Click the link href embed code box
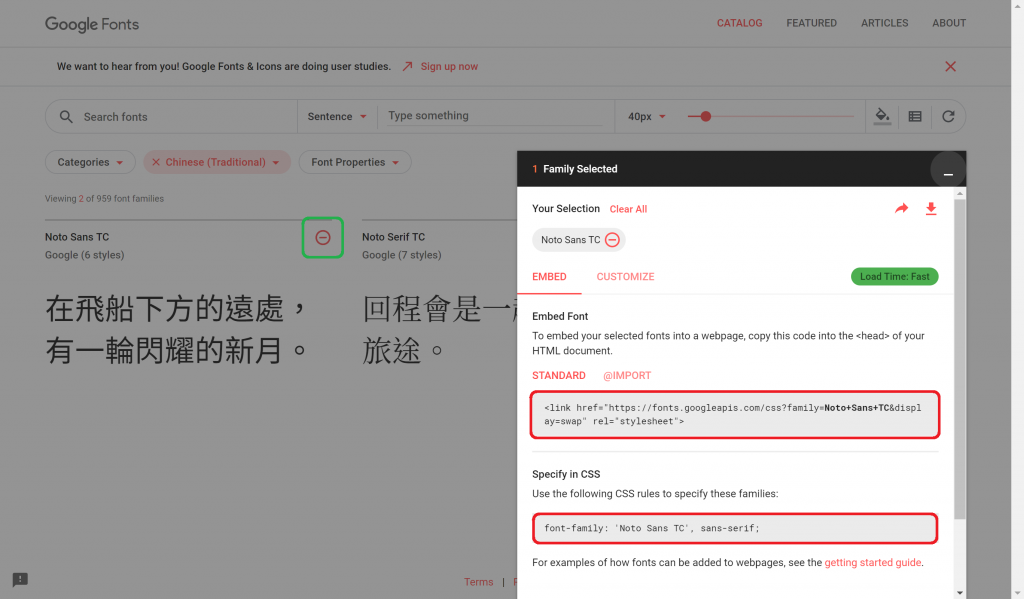Screen dimensions: 1024x599 click(735, 415)
